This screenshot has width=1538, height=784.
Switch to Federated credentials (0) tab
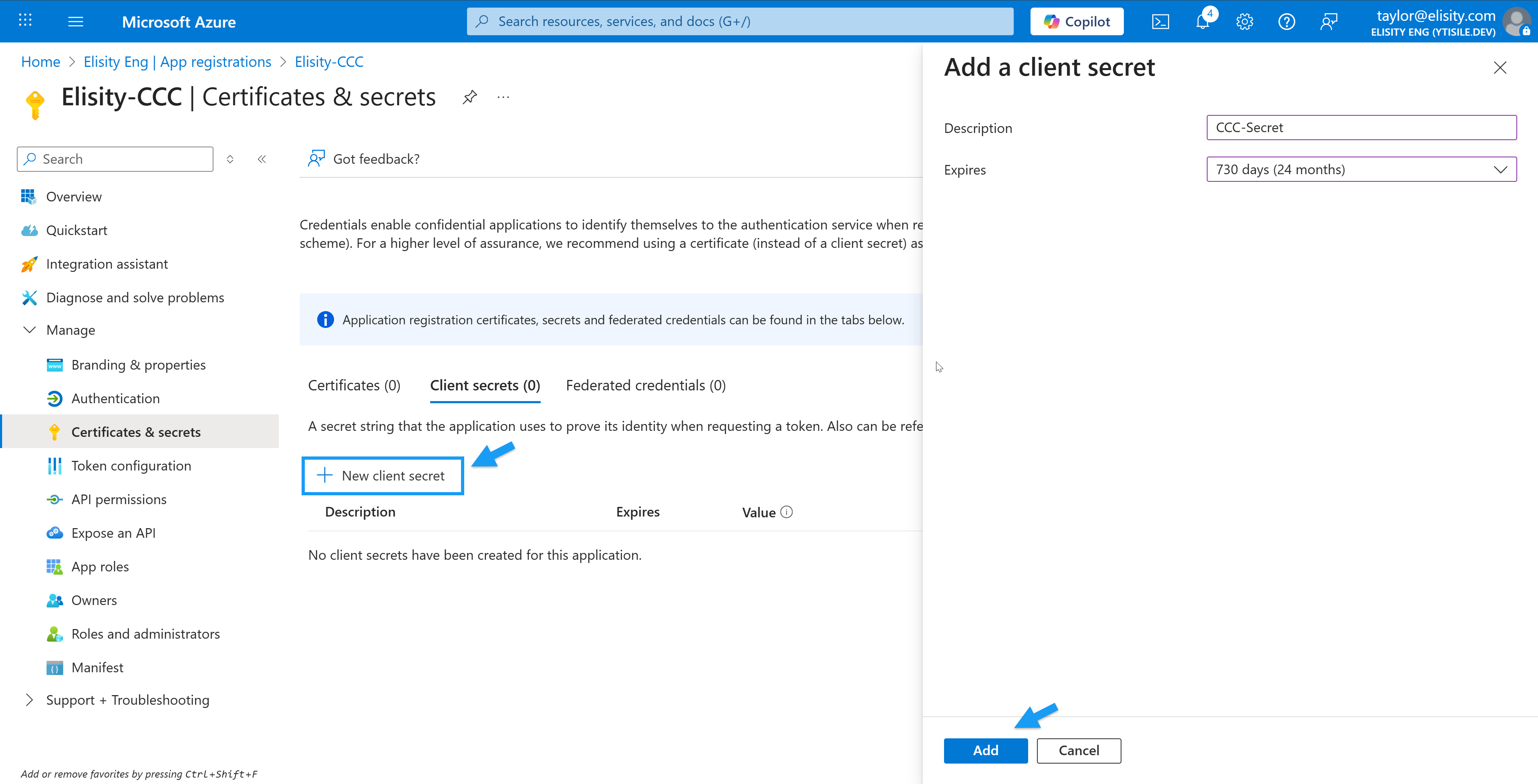tap(645, 385)
